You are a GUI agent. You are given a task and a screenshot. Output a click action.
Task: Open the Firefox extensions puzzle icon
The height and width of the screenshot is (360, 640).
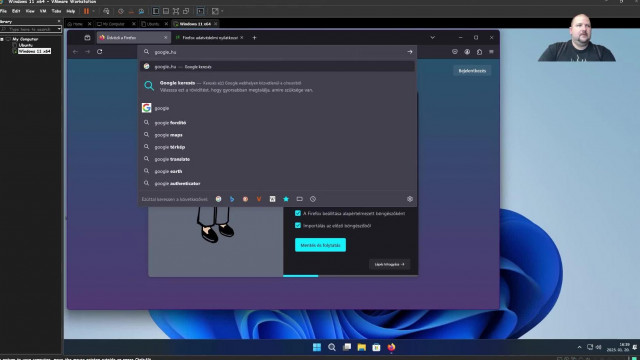pyautogui.click(x=479, y=52)
